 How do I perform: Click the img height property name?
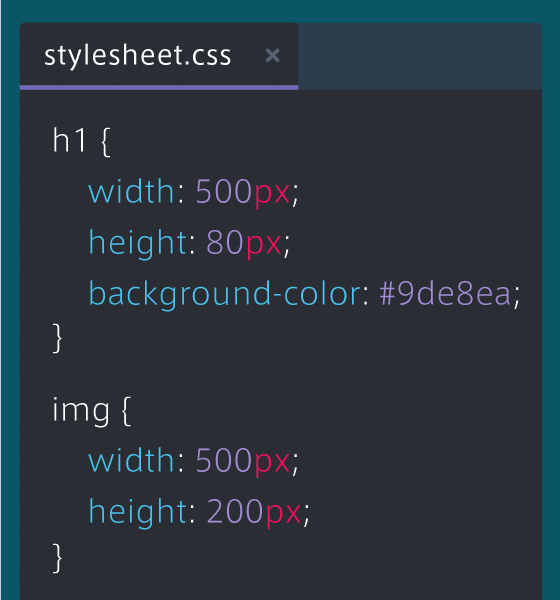coord(137,513)
